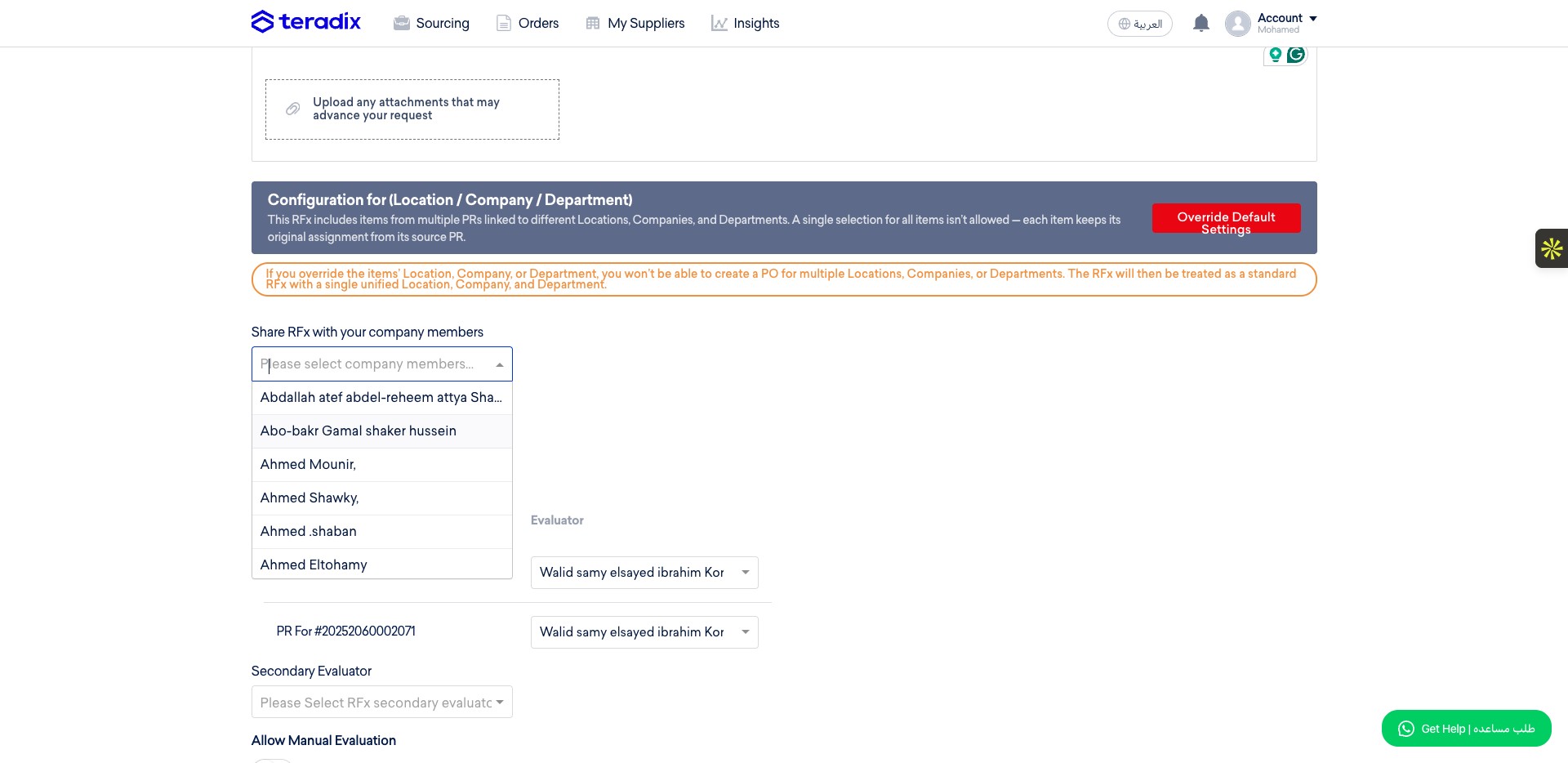Open the notifications bell
The width and height of the screenshot is (1568, 763).
pyautogui.click(x=1200, y=23)
